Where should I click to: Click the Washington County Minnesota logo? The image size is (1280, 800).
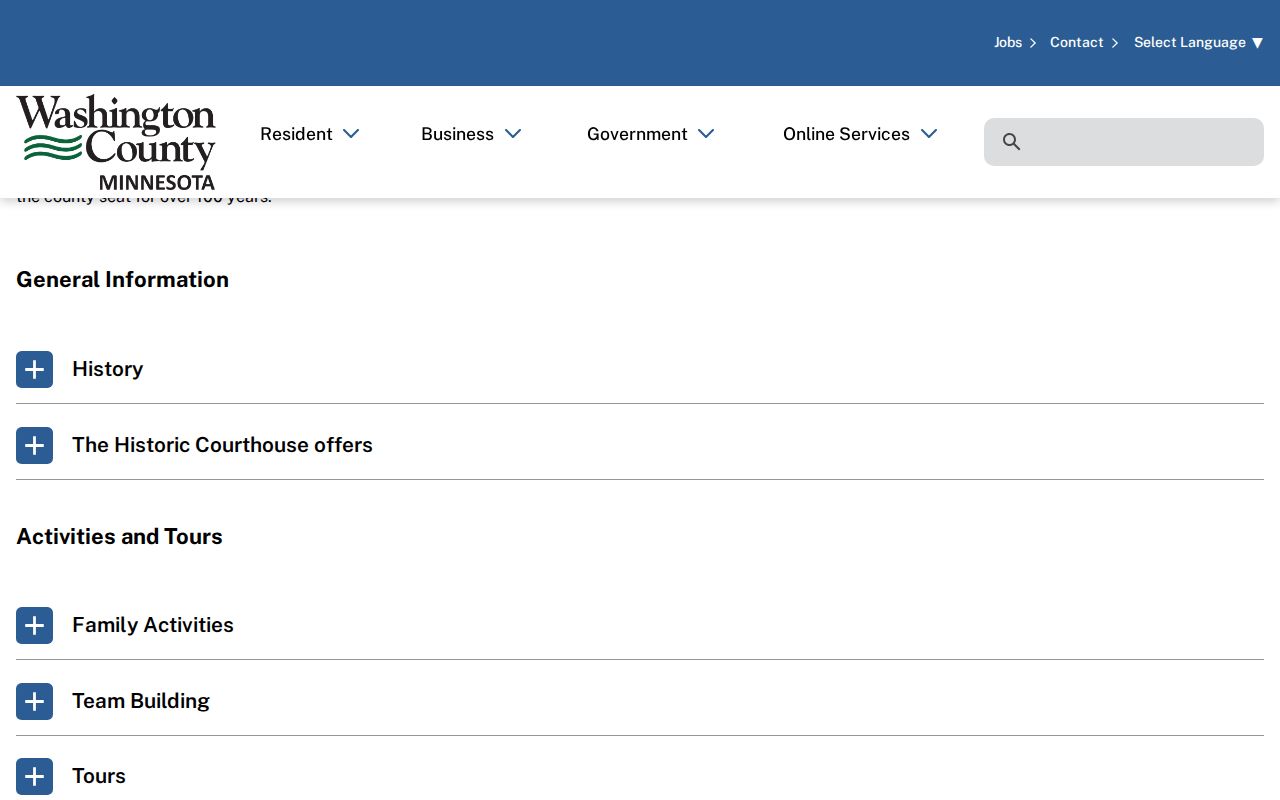(116, 142)
